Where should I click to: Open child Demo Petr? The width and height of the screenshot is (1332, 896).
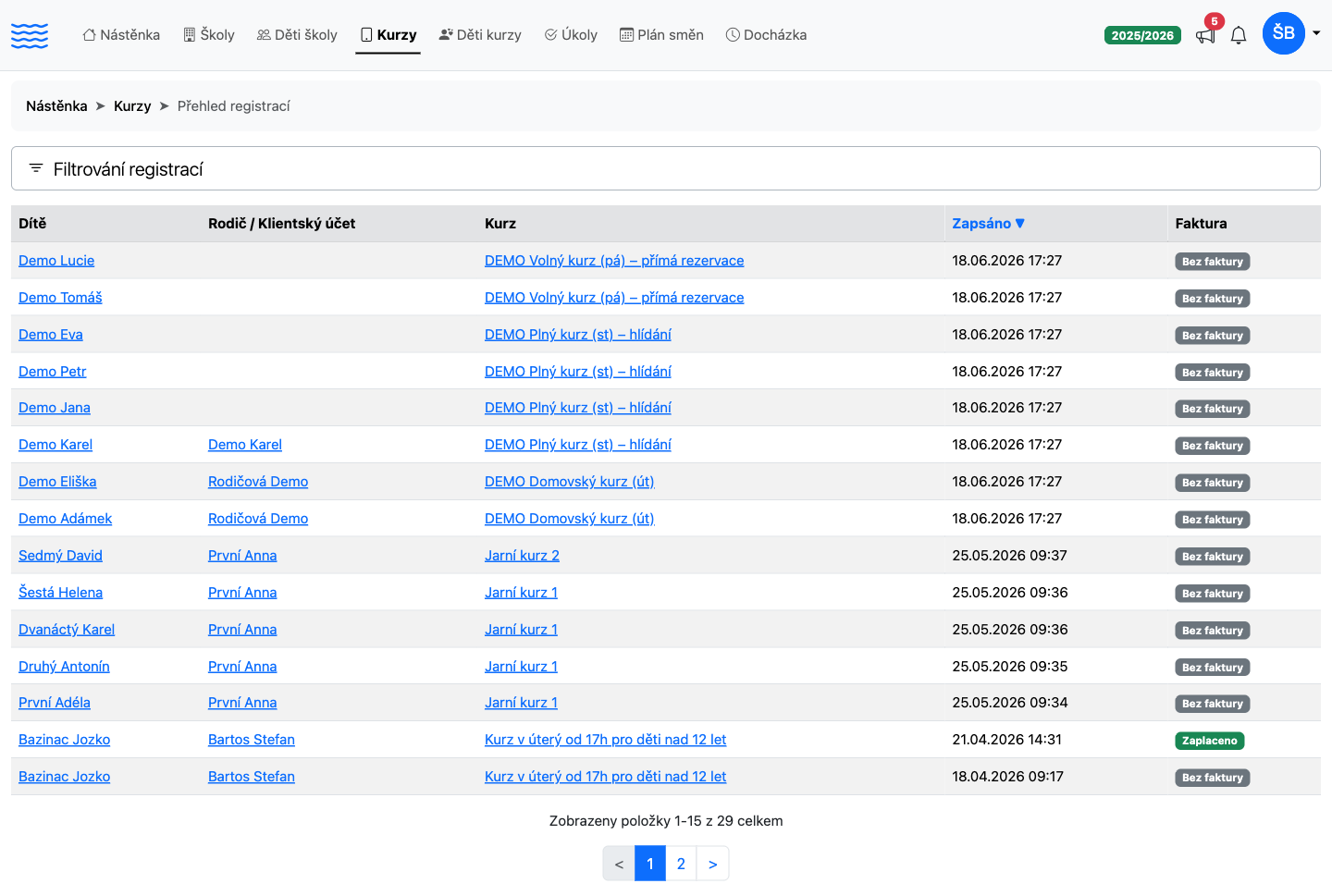point(53,372)
